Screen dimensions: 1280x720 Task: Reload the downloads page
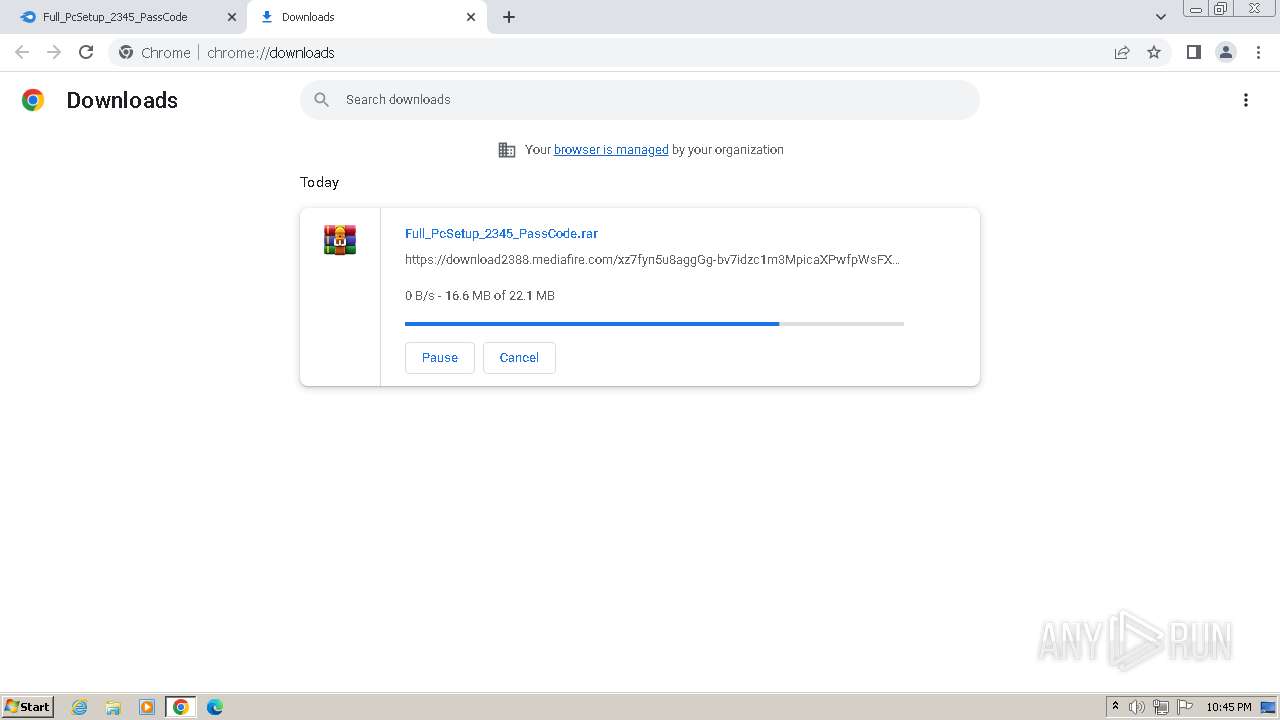(x=86, y=52)
